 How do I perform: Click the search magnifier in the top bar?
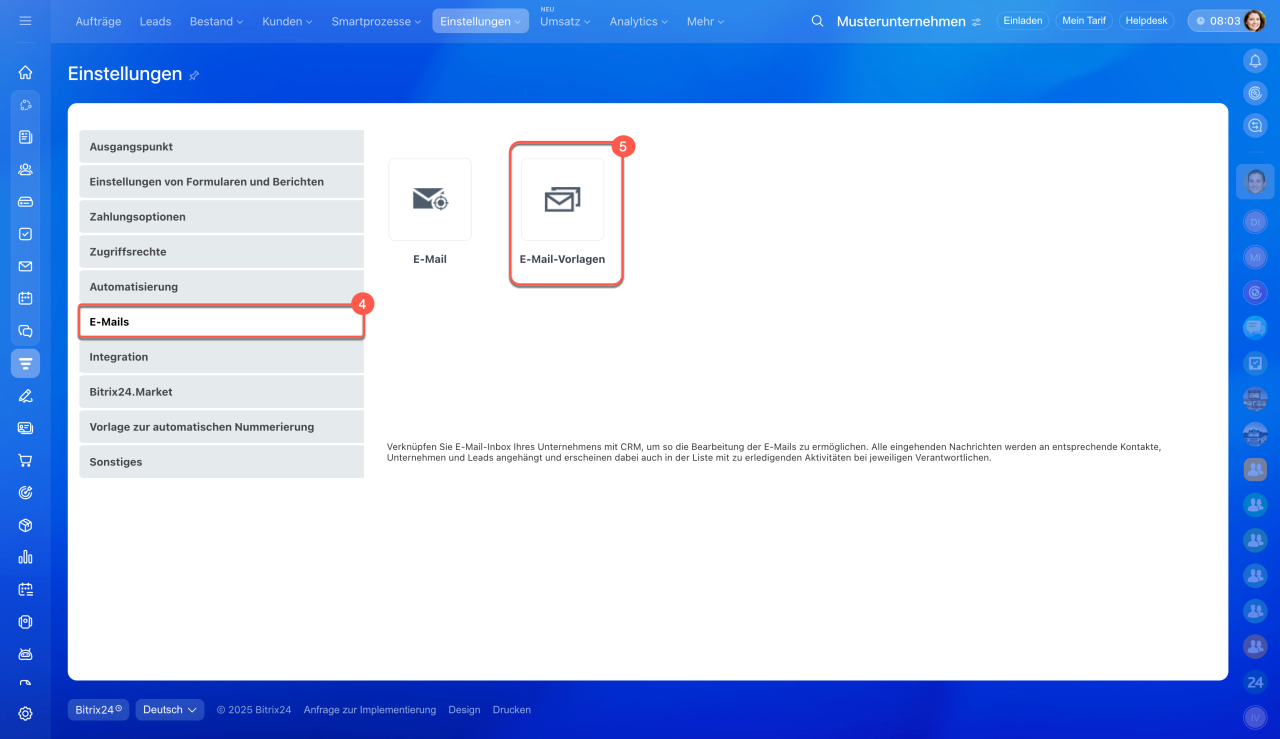(817, 21)
